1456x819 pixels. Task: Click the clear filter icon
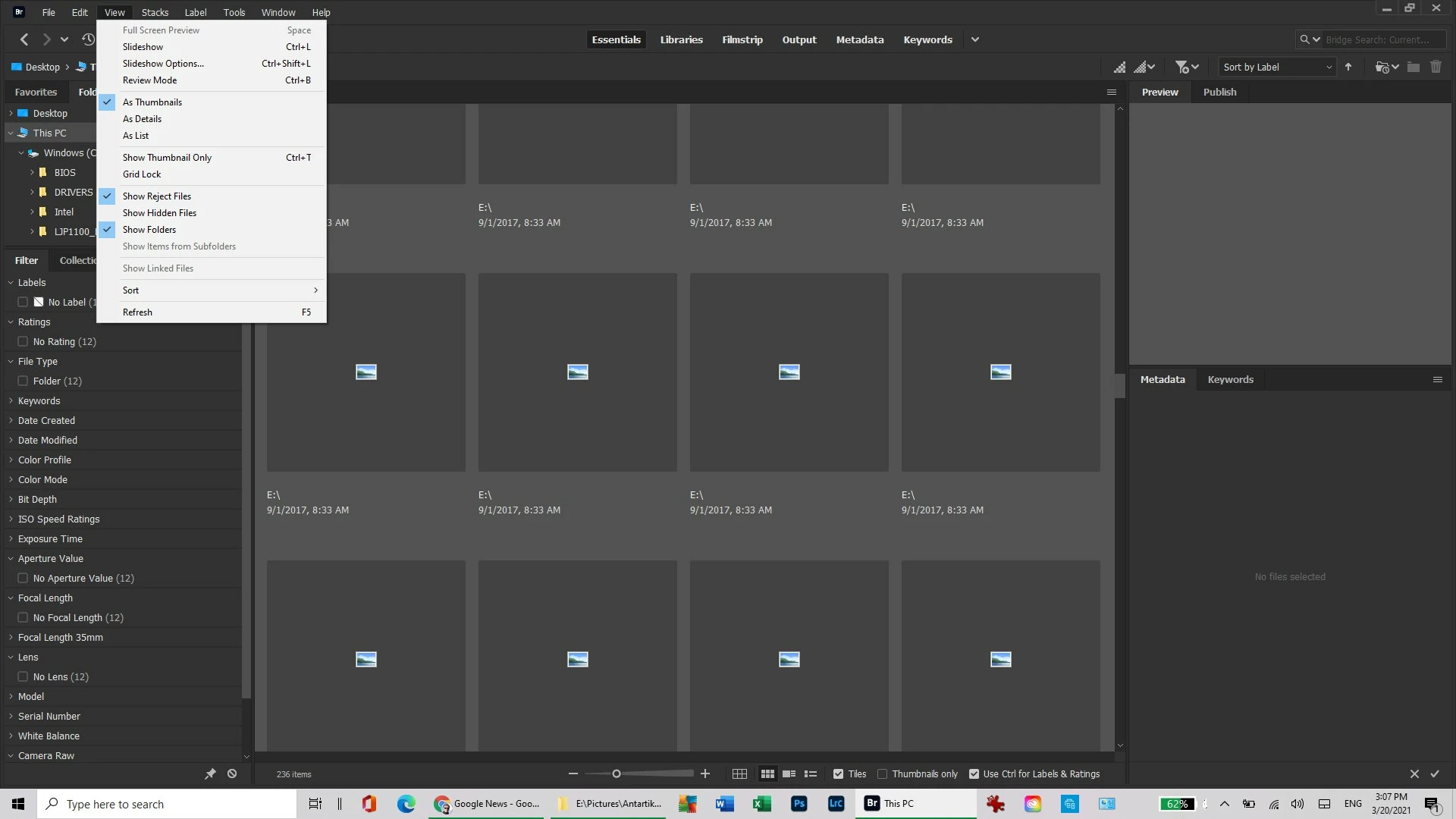tap(232, 774)
